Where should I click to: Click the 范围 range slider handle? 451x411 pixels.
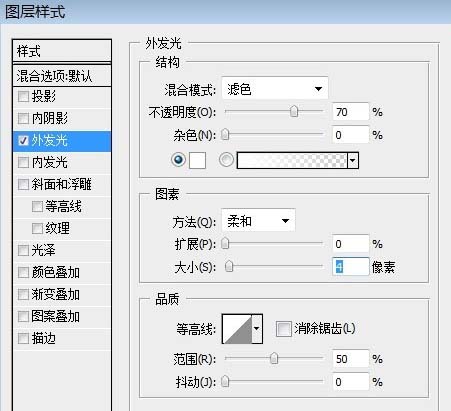click(x=274, y=359)
